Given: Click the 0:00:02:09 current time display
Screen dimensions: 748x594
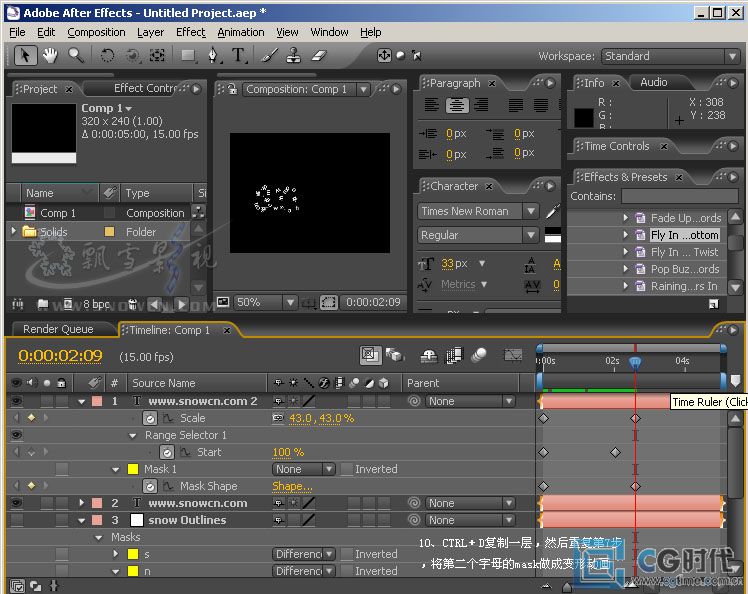Looking at the screenshot, I should click(60, 355).
